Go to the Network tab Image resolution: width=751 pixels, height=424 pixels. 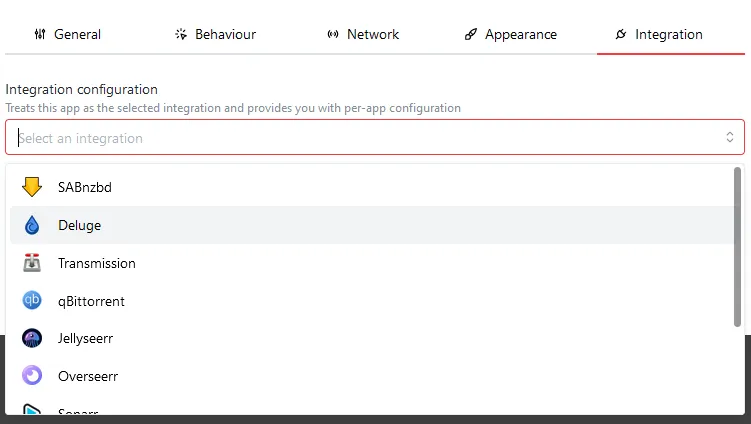tap(363, 34)
